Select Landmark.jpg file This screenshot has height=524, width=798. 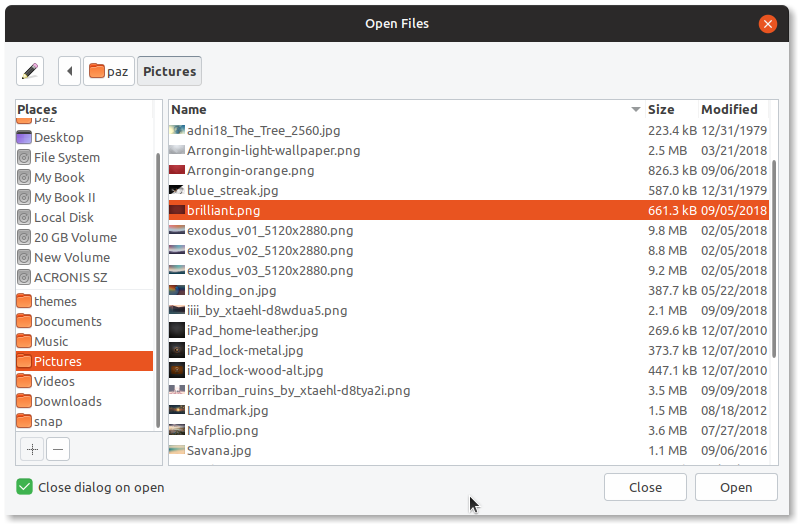pyautogui.click(x=468, y=411)
